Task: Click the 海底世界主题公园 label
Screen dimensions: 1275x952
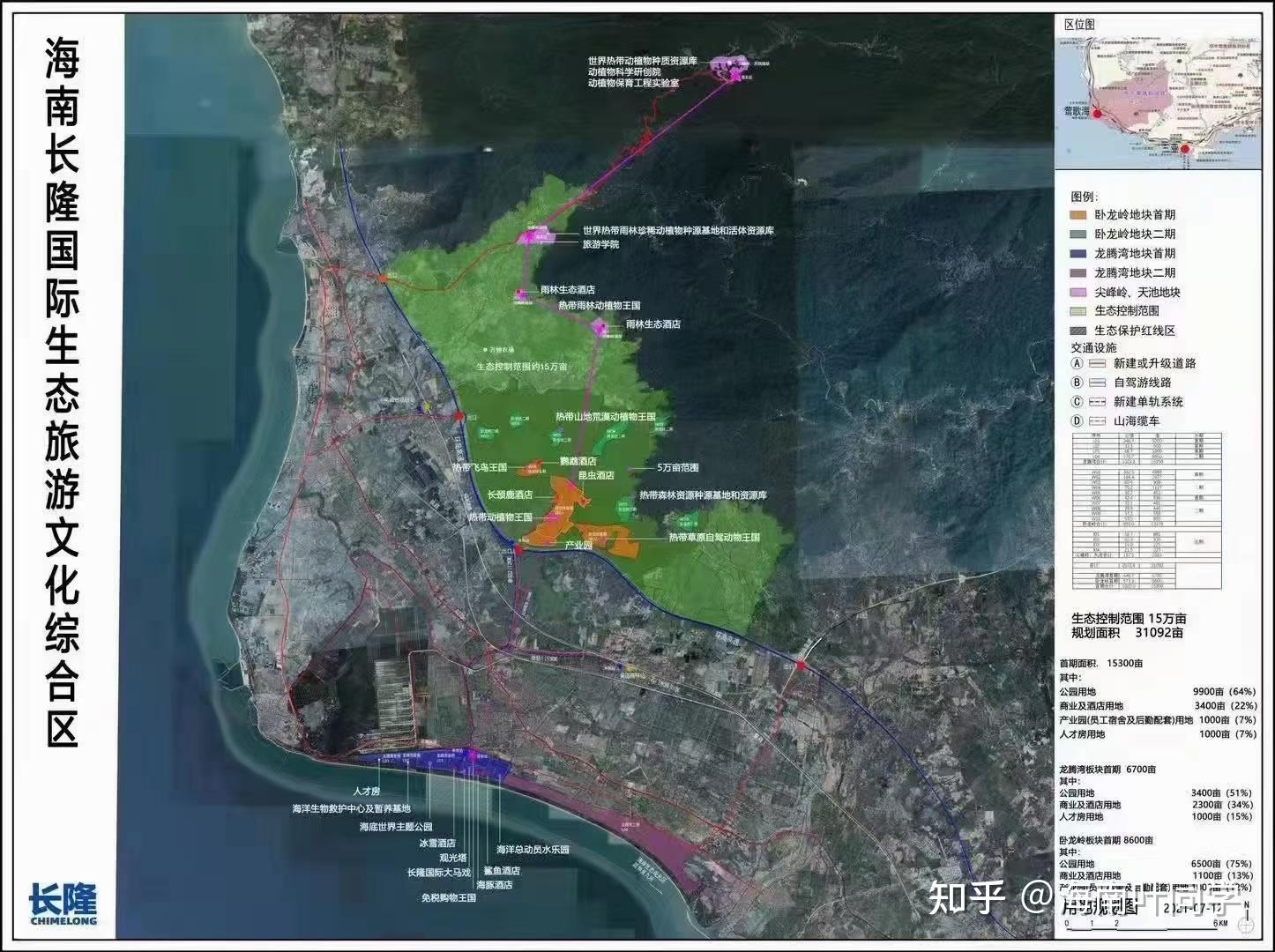Action: pos(396,828)
